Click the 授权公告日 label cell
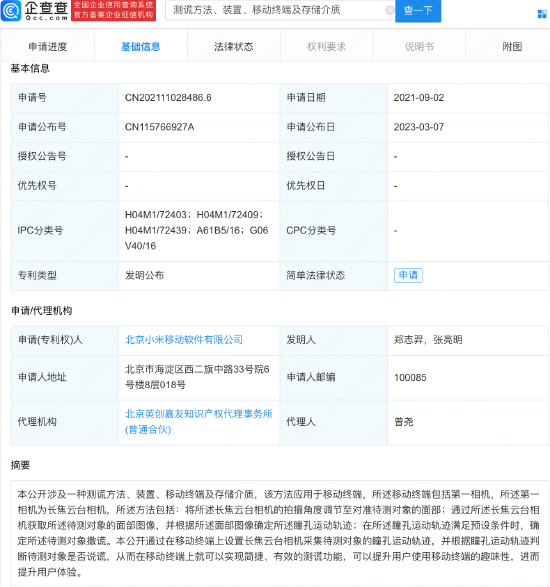550x587 pixels. 333,156
